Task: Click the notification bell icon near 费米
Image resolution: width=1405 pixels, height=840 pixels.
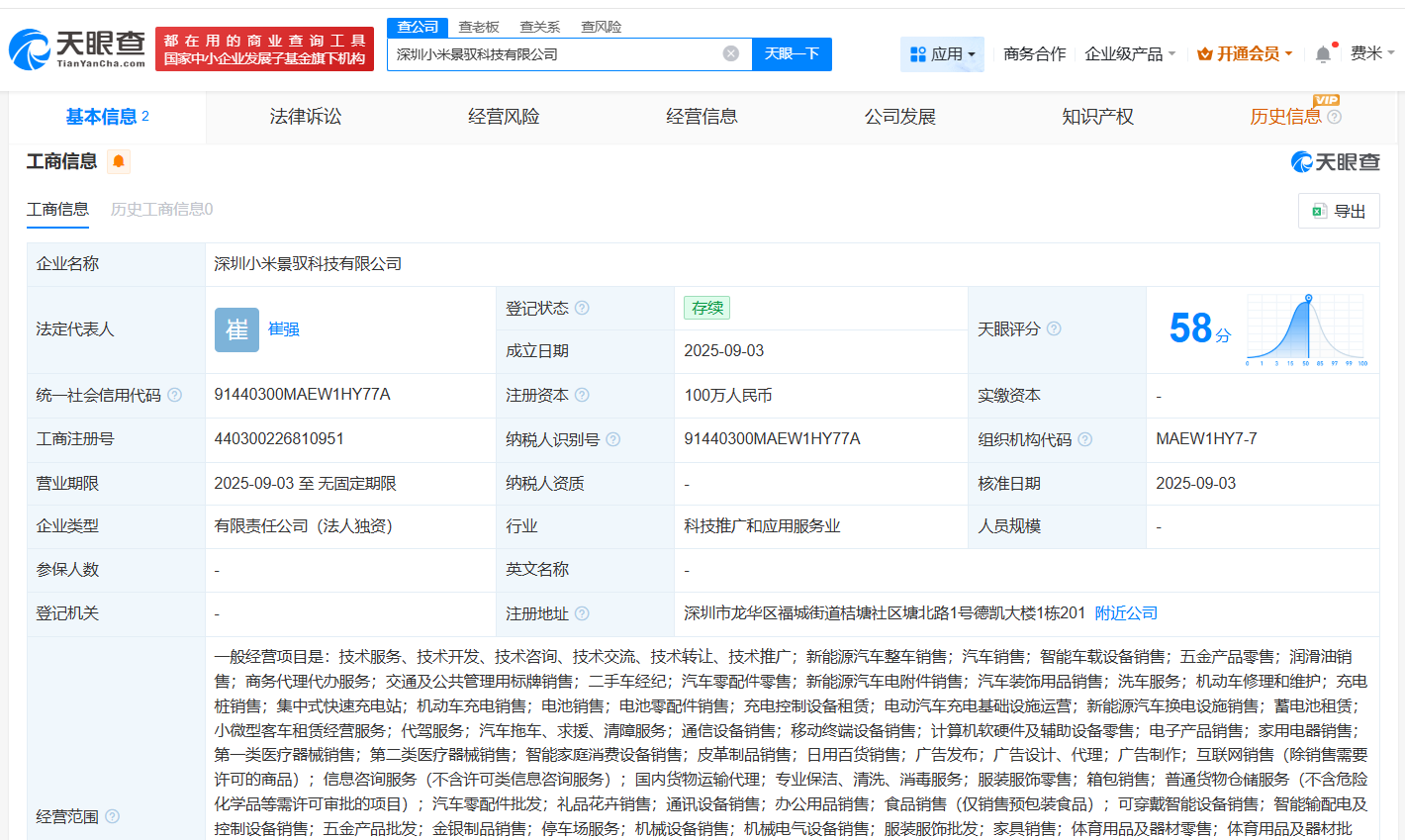Action: pyautogui.click(x=1322, y=53)
